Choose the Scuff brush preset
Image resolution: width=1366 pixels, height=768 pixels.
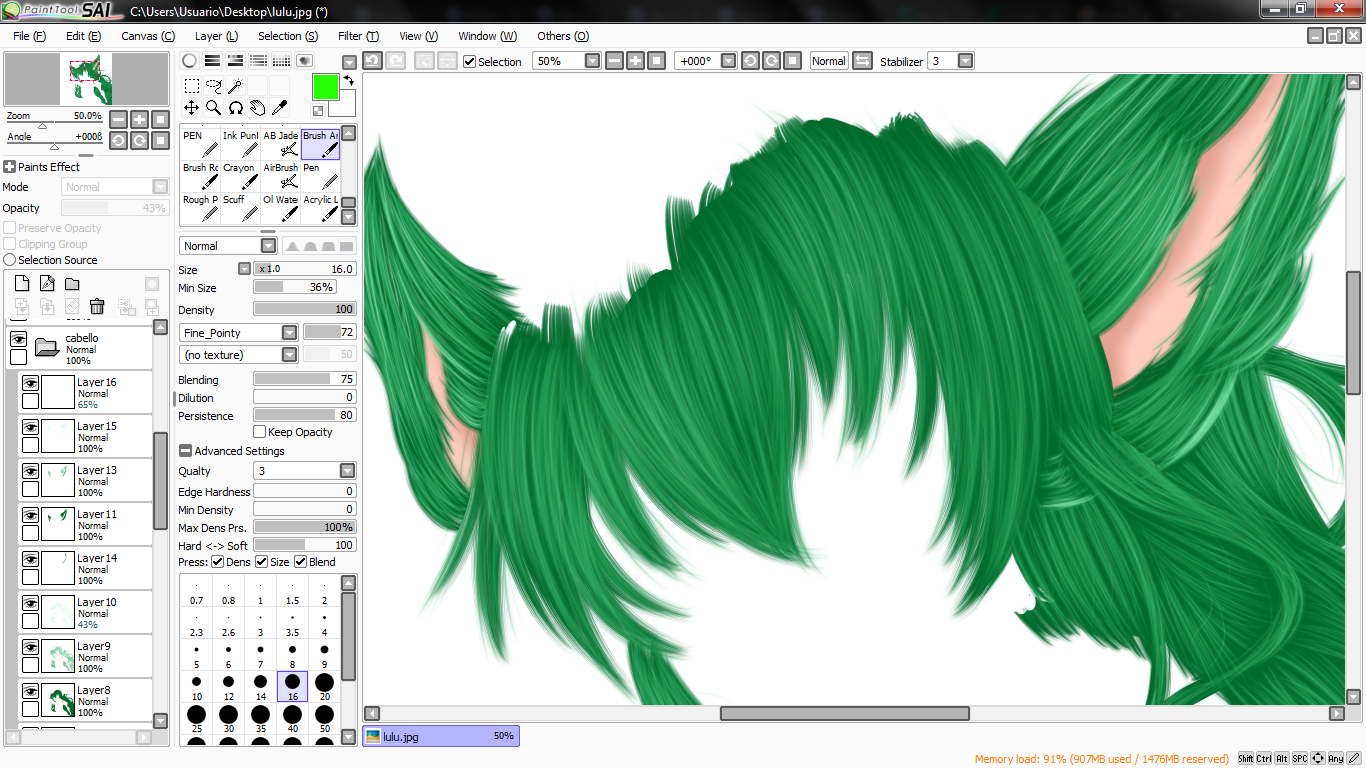(240, 208)
